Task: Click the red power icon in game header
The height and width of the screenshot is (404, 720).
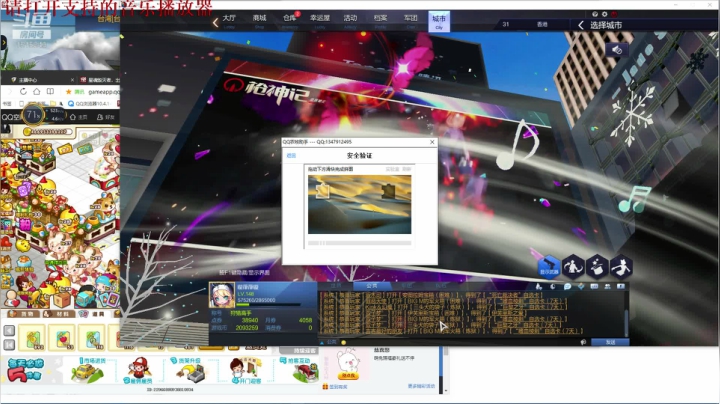Action: pyautogui.click(x=614, y=14)
